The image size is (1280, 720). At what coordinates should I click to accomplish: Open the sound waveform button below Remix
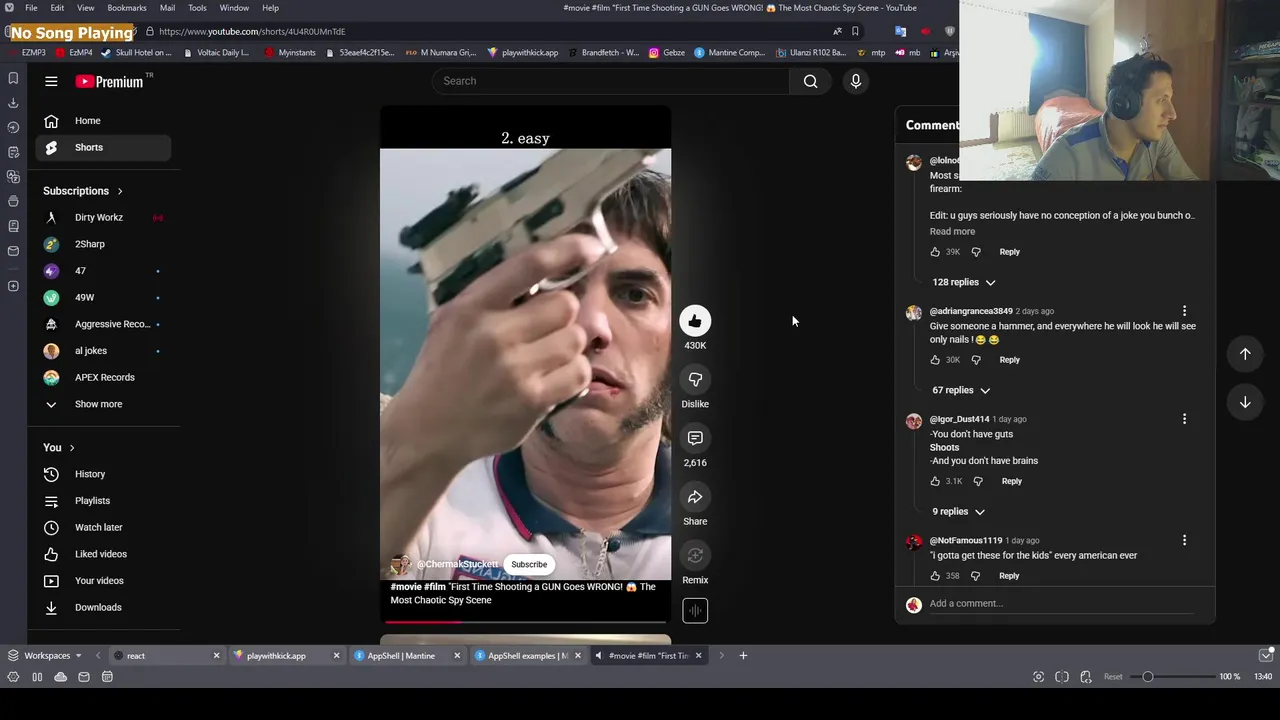tap(695, 611)
